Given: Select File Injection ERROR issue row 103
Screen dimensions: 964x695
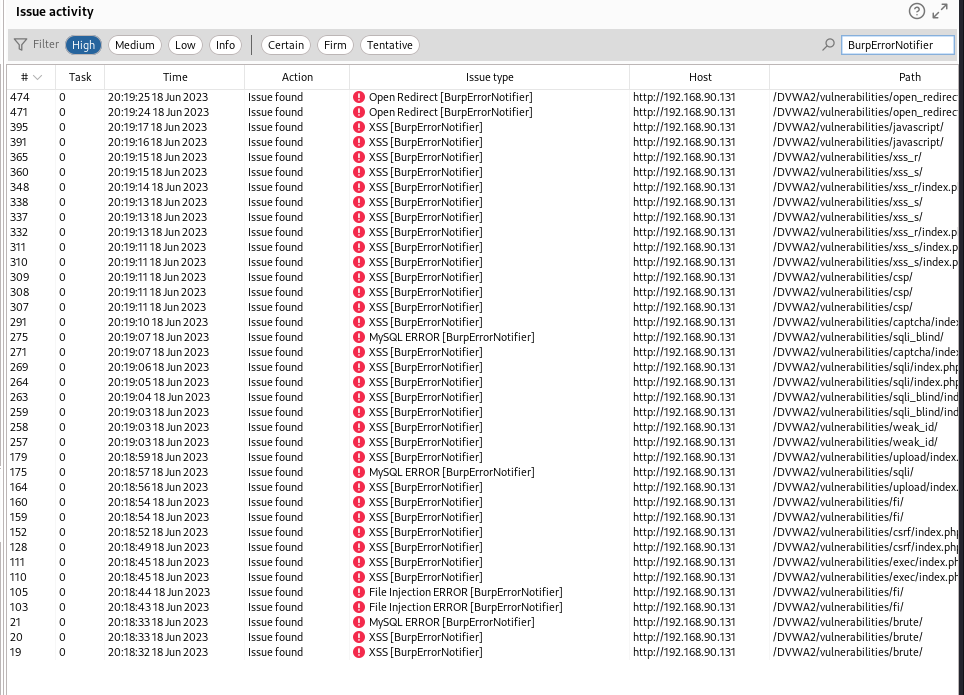Looking at the screenshot, I should tap(465, 607).
